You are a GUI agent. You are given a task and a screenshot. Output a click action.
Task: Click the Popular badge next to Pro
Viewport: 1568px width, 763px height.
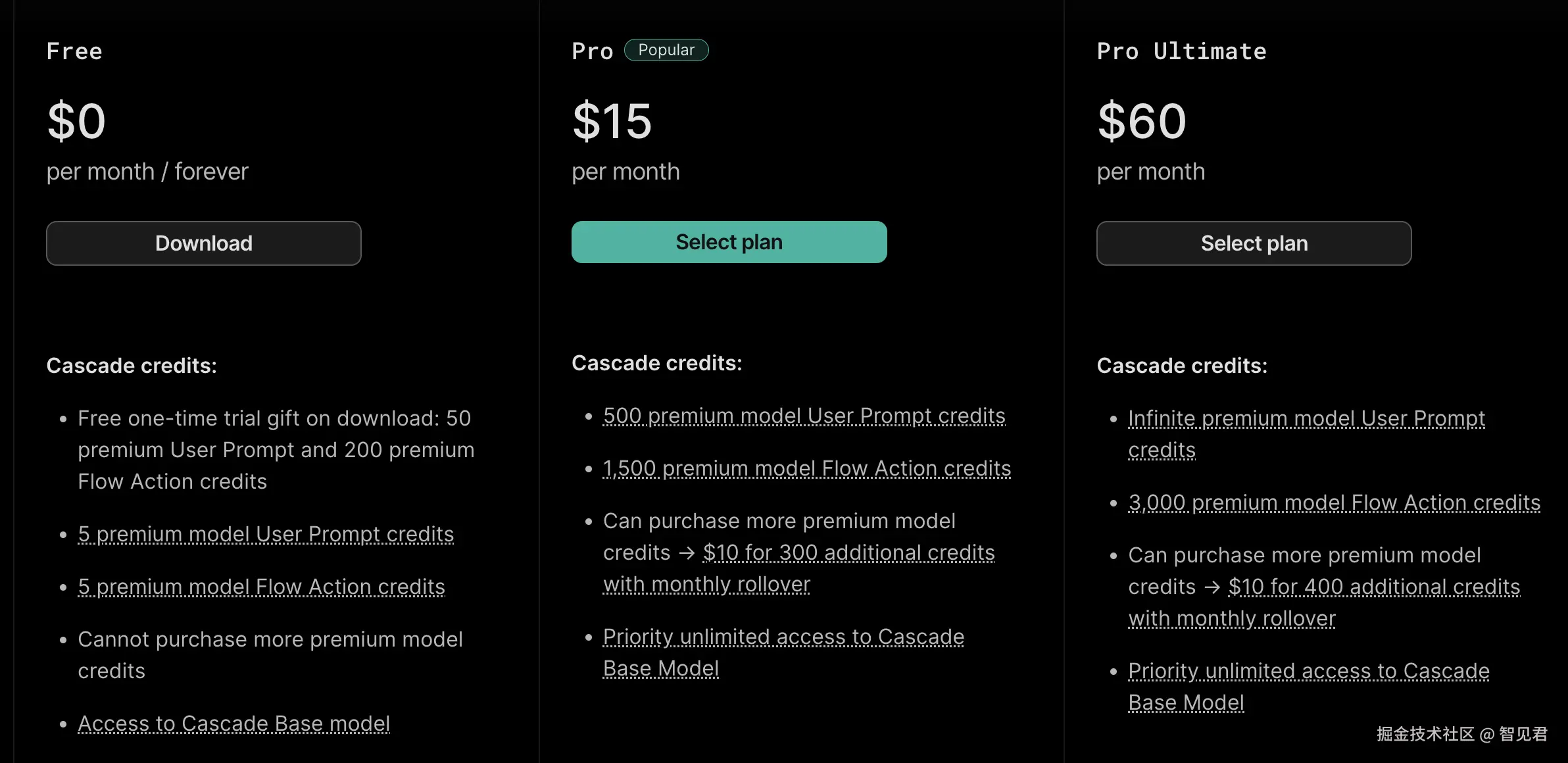click(x=666, y=50)
